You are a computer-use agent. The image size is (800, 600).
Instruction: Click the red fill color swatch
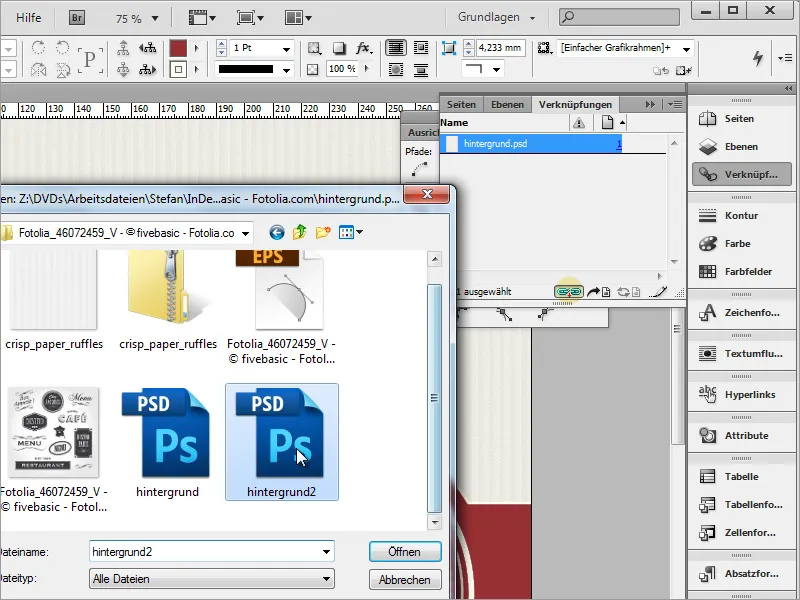[178, 48]
